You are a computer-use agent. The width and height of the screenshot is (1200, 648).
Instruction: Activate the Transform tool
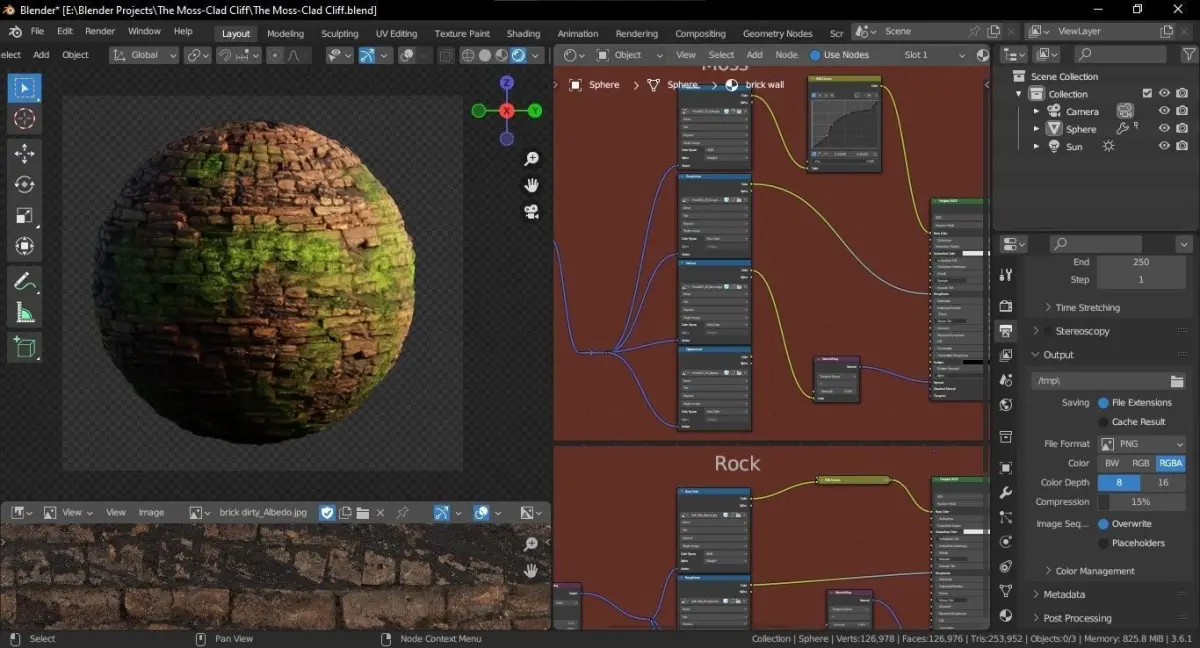[x=25, y=246]
